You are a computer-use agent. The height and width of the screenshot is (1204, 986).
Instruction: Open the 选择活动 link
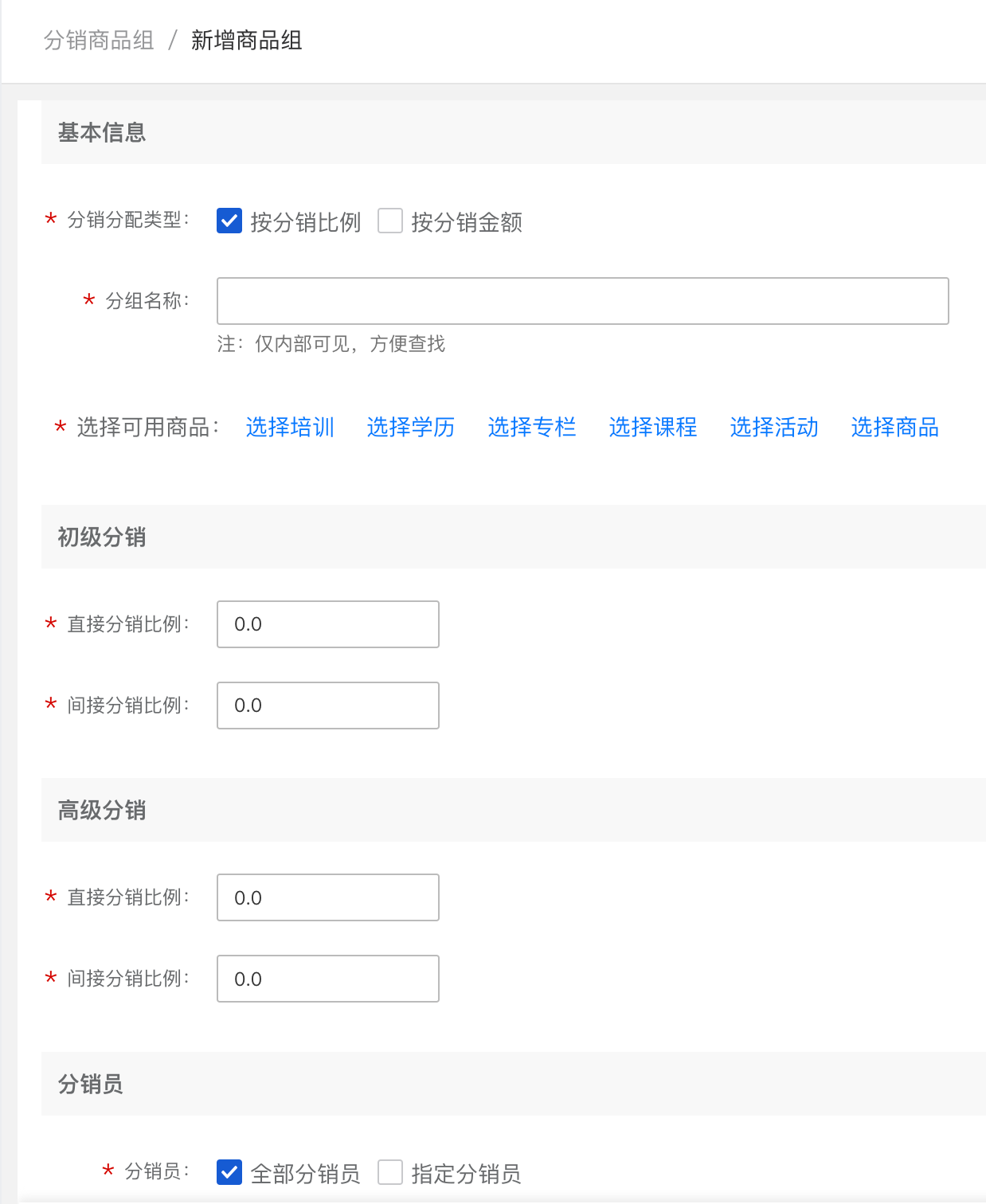click(x=774, y=428)
